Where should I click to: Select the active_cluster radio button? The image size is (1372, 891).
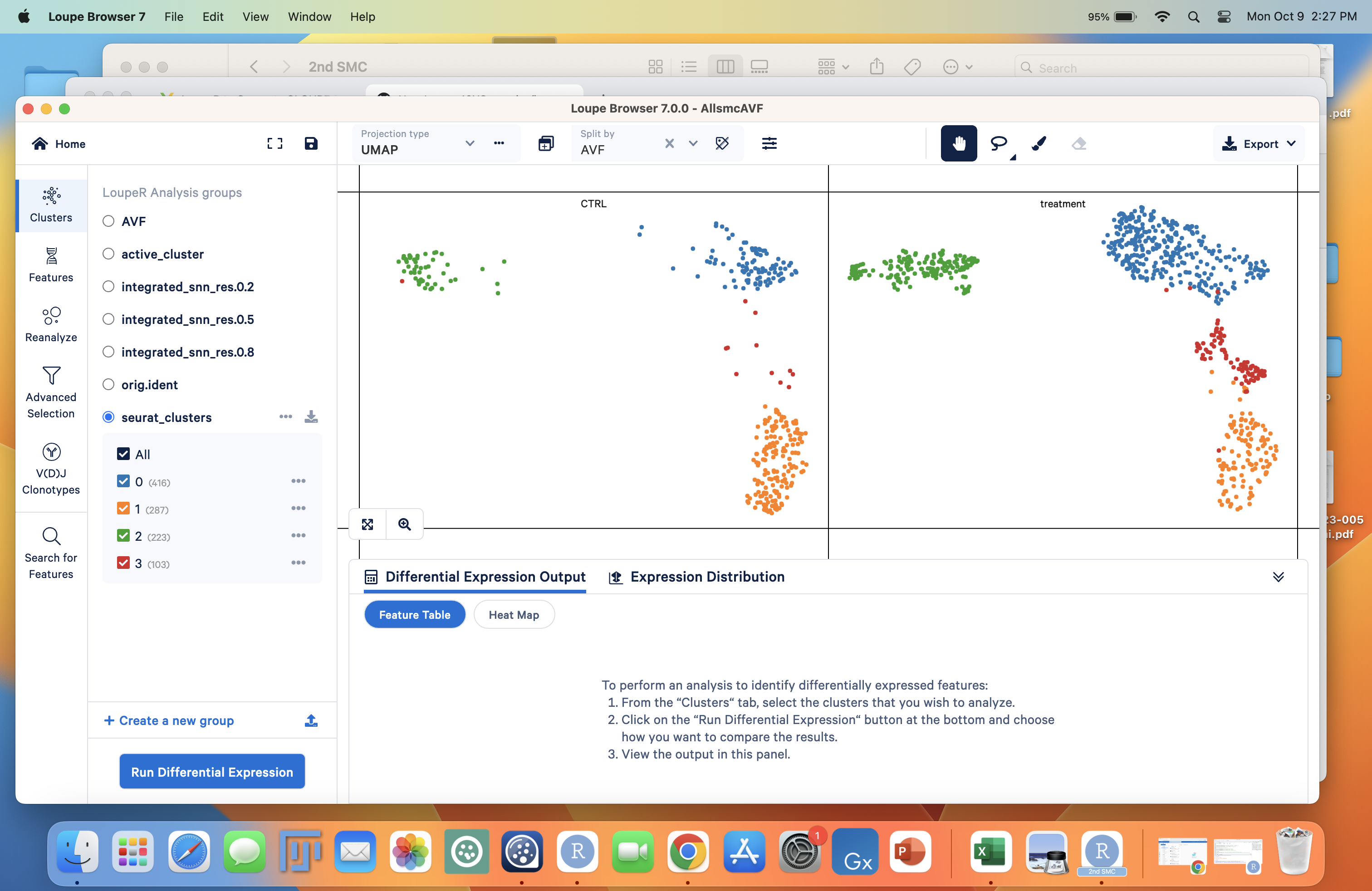point(108,254)
